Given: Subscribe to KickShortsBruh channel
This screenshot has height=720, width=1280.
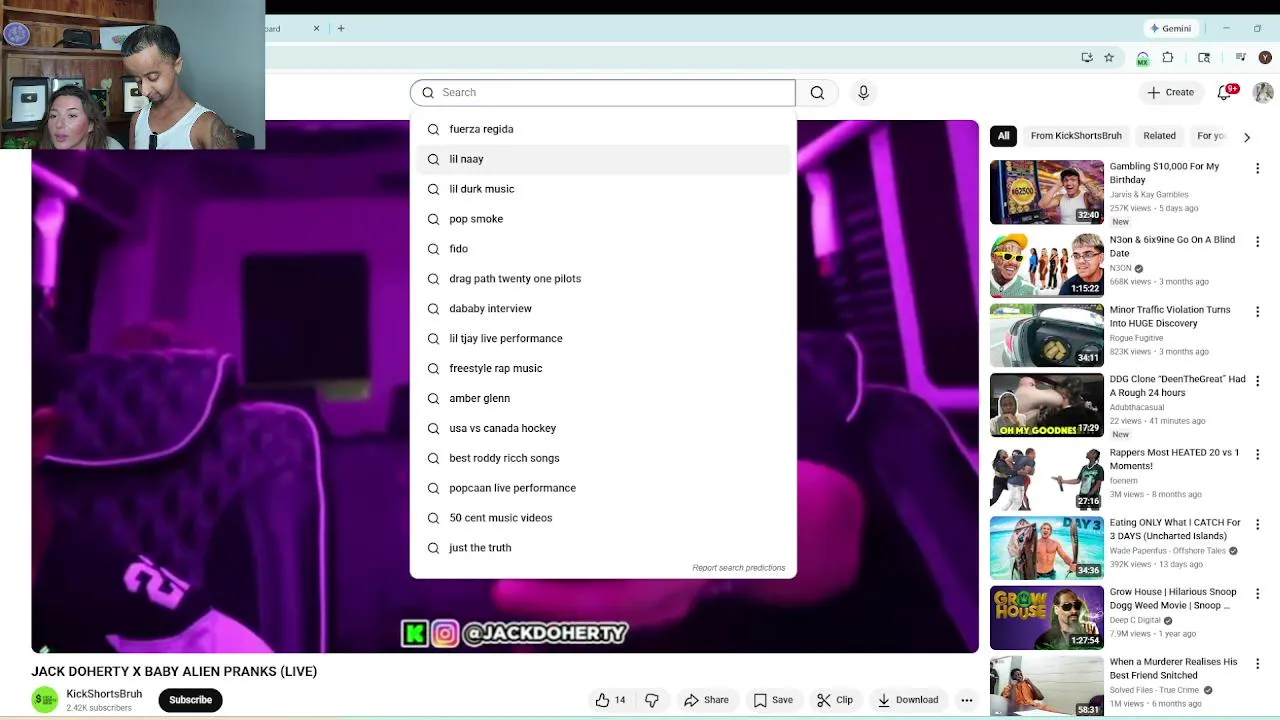Looking at the screenshot, I should click(190, 700).
